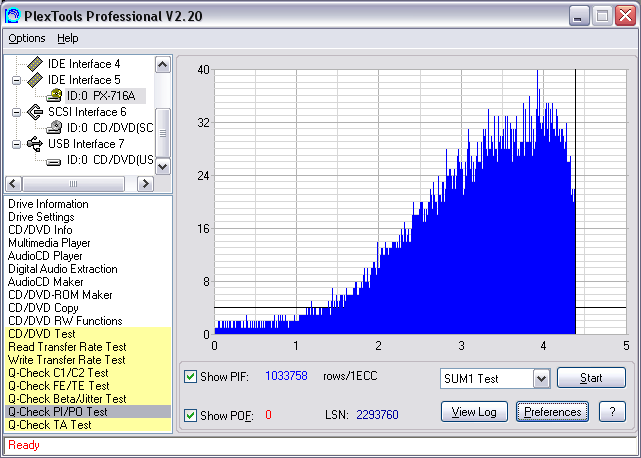The image size is (641, 458).
Task: Close the PlexTools window
Action: (x=626, y=16)
